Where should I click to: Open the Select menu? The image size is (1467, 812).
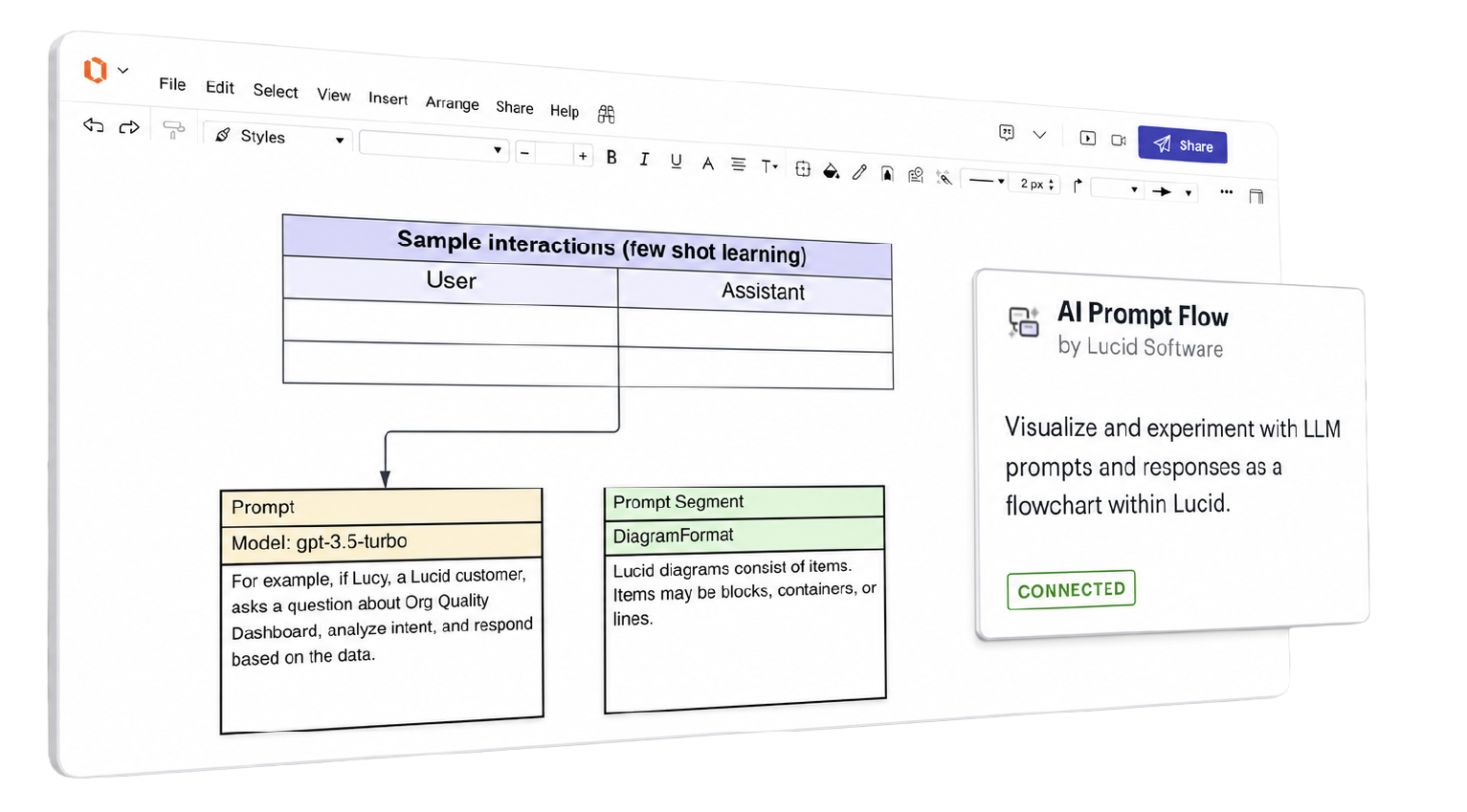click(x=276, y=91)
